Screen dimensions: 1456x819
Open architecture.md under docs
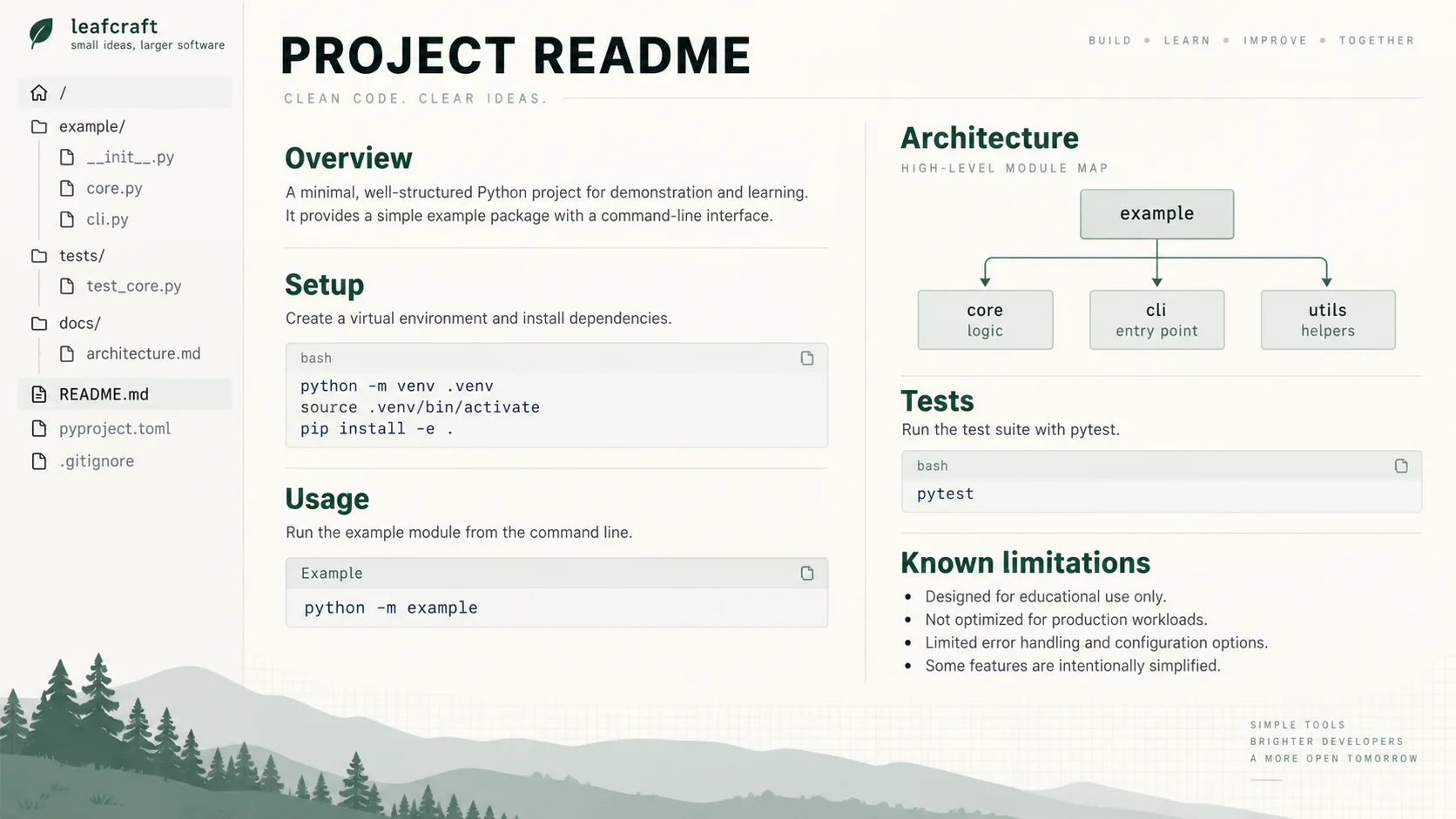click(x=144, y=354)
